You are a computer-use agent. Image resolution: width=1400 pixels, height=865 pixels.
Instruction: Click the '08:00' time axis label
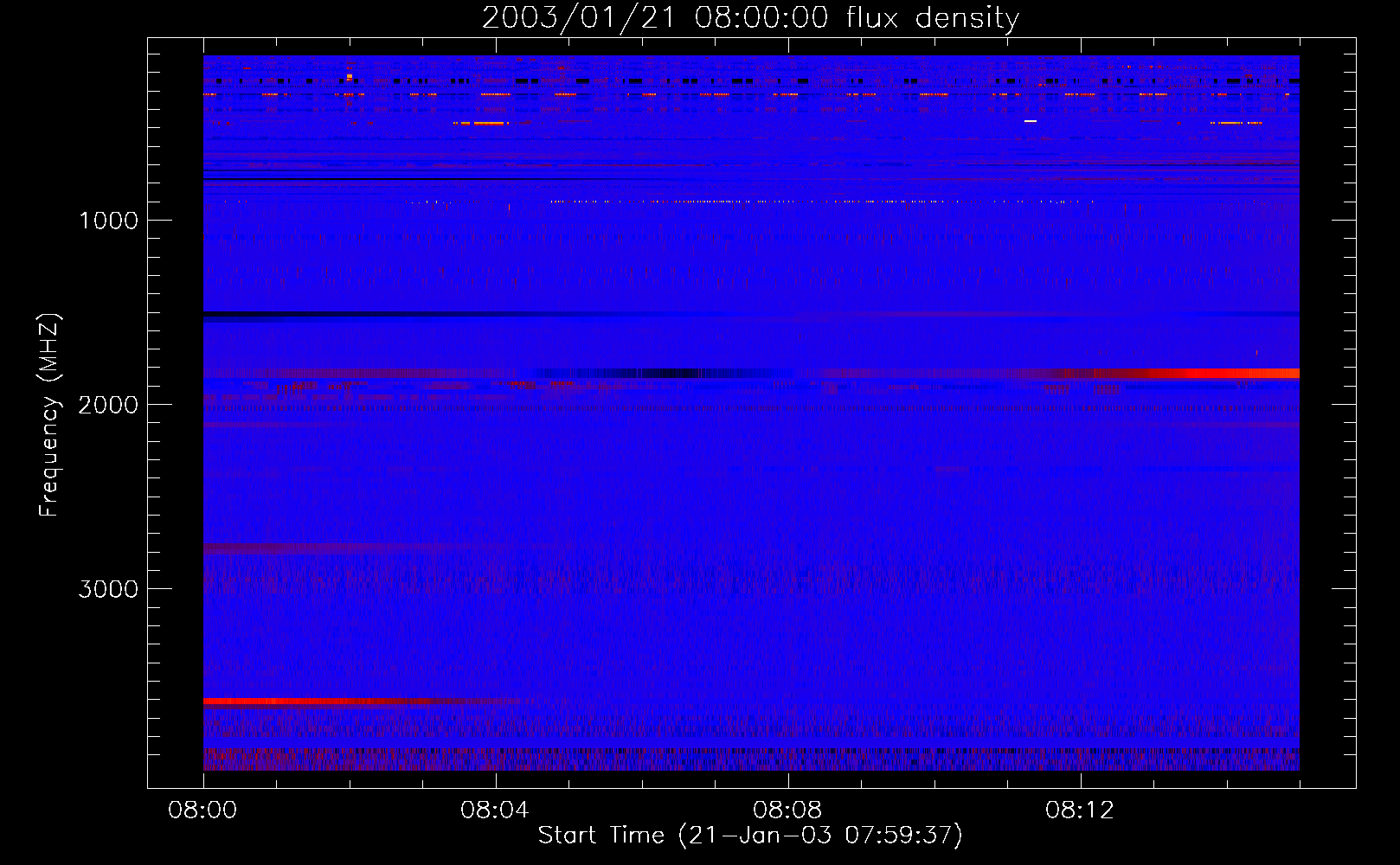tap(202, 811)
